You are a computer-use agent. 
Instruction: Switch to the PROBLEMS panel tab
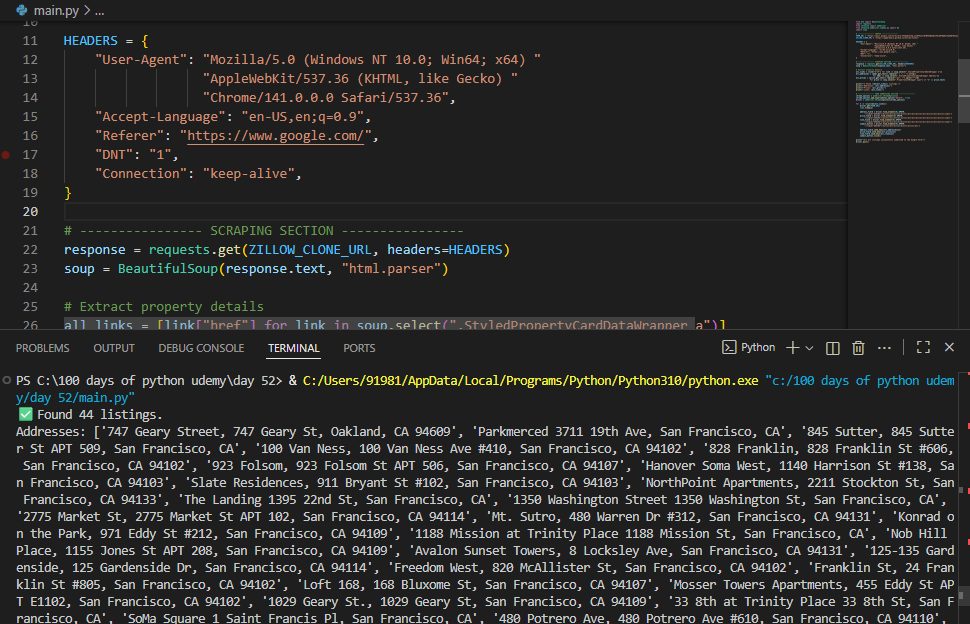[43, 348]
